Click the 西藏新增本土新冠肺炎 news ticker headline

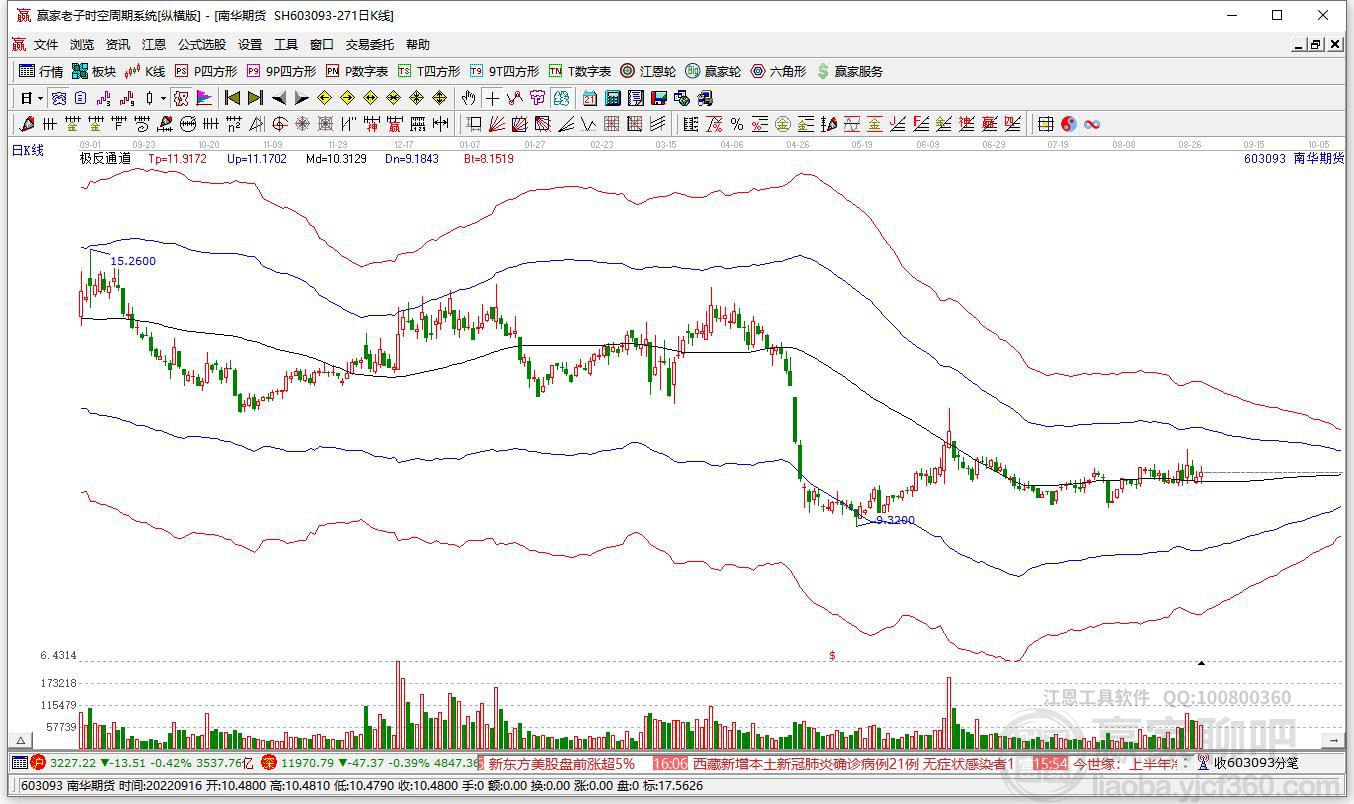(x=853, y=763)
